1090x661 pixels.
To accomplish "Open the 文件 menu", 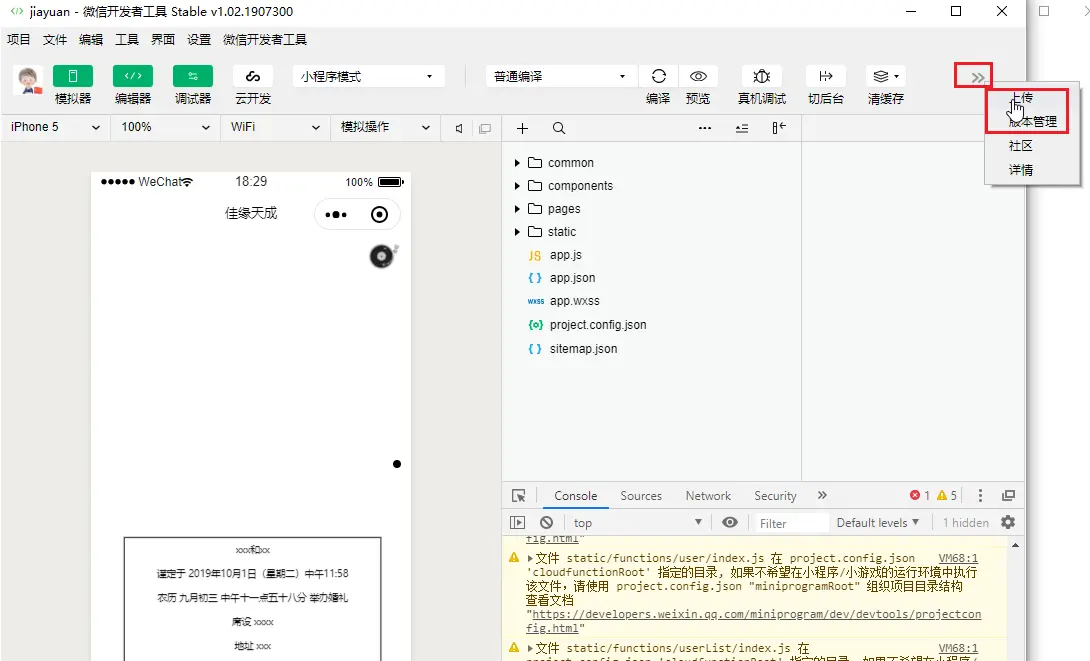I will point(55,40).
